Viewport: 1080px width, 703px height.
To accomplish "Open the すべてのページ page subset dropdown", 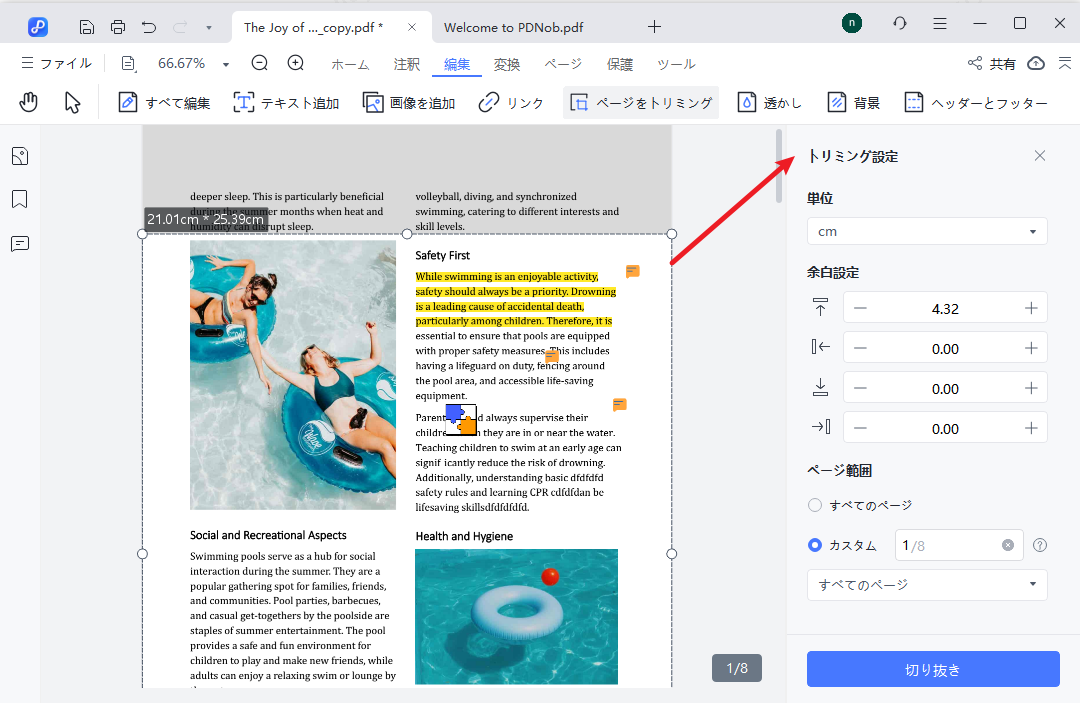I will [x=927, y=585].
